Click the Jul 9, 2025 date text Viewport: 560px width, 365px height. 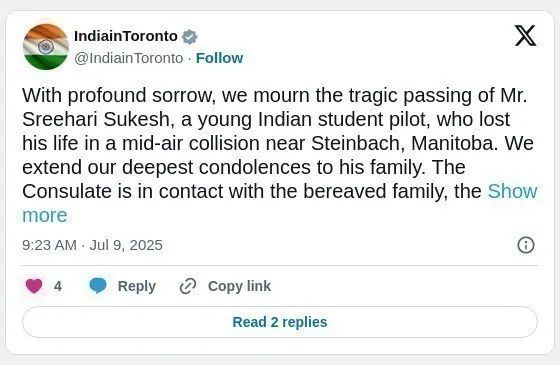coord(126,245)
